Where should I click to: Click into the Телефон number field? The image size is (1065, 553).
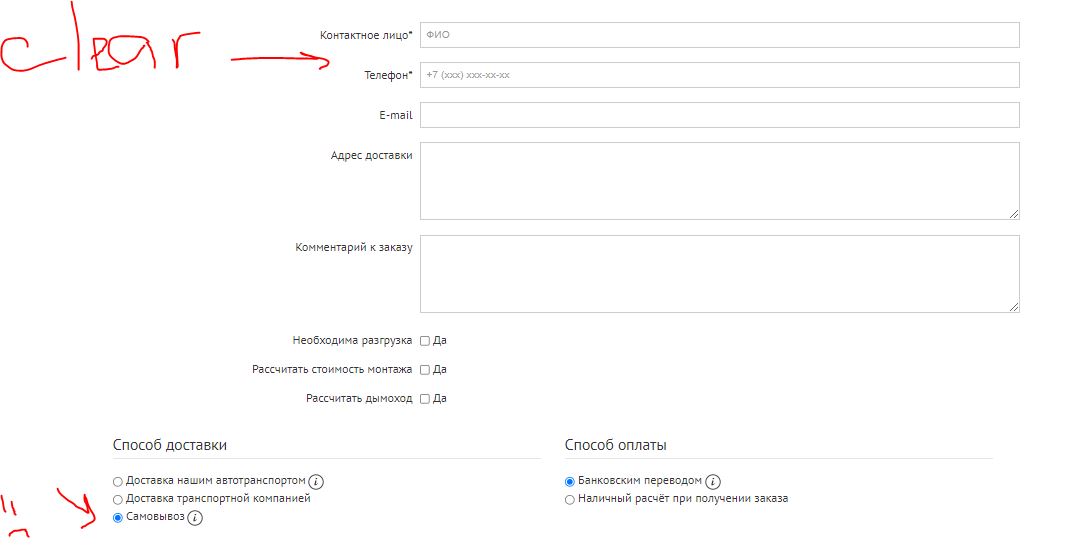(719, 75)
